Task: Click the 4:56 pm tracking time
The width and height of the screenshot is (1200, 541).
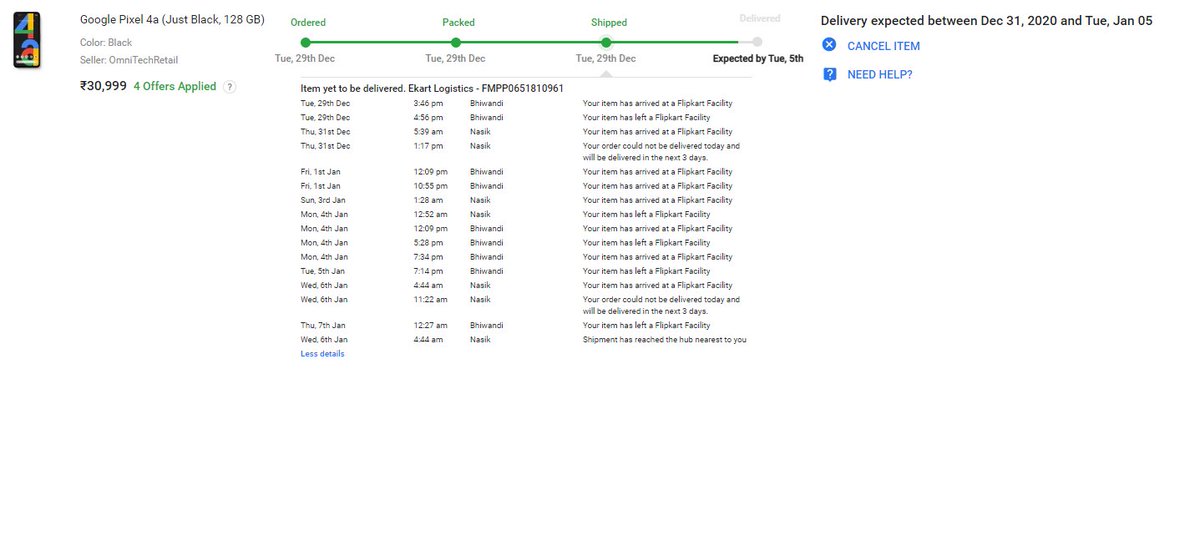Action: coord(428,118)
